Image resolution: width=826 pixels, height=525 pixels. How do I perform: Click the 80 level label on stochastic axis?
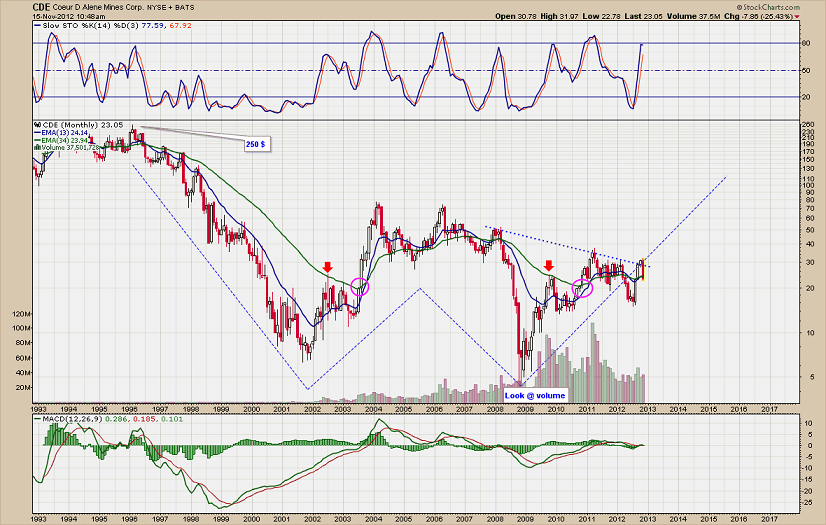point(805,43)
